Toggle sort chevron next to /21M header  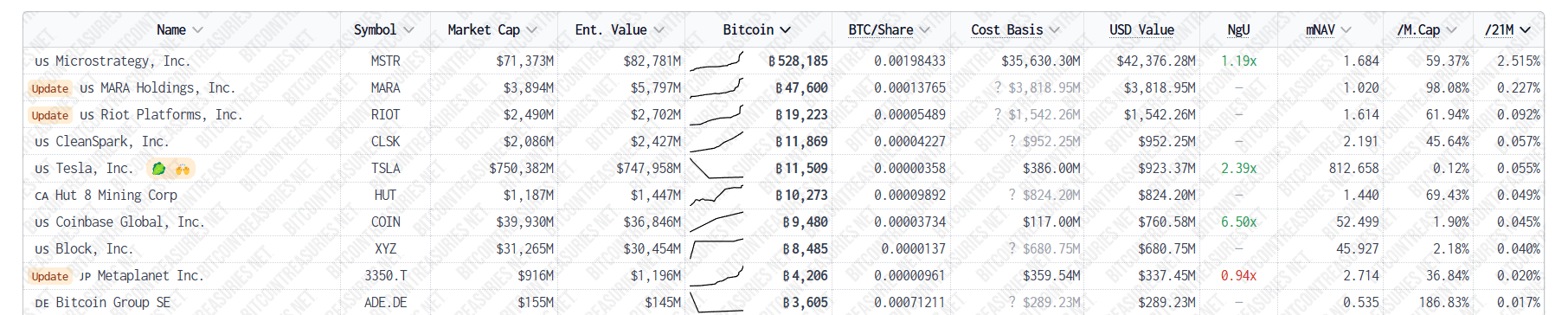click(x=1525, y=30)
